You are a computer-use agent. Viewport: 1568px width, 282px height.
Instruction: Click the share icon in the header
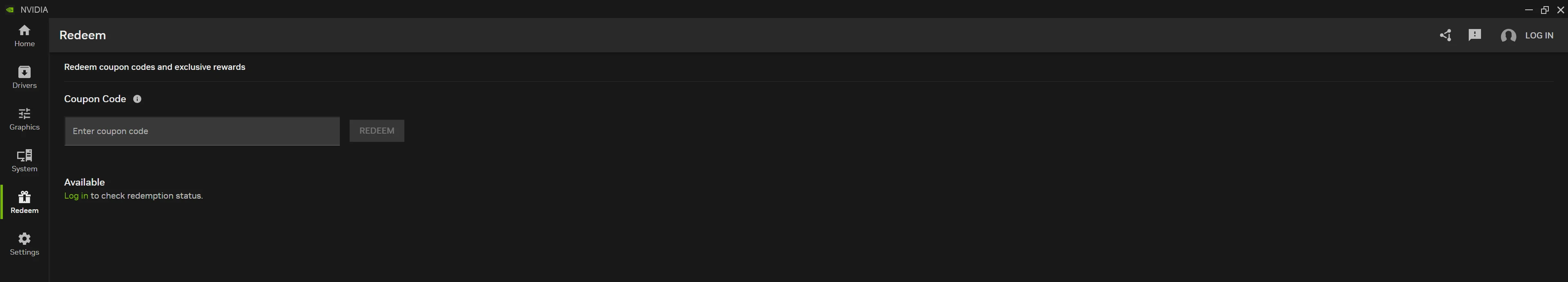(1445, 35)
